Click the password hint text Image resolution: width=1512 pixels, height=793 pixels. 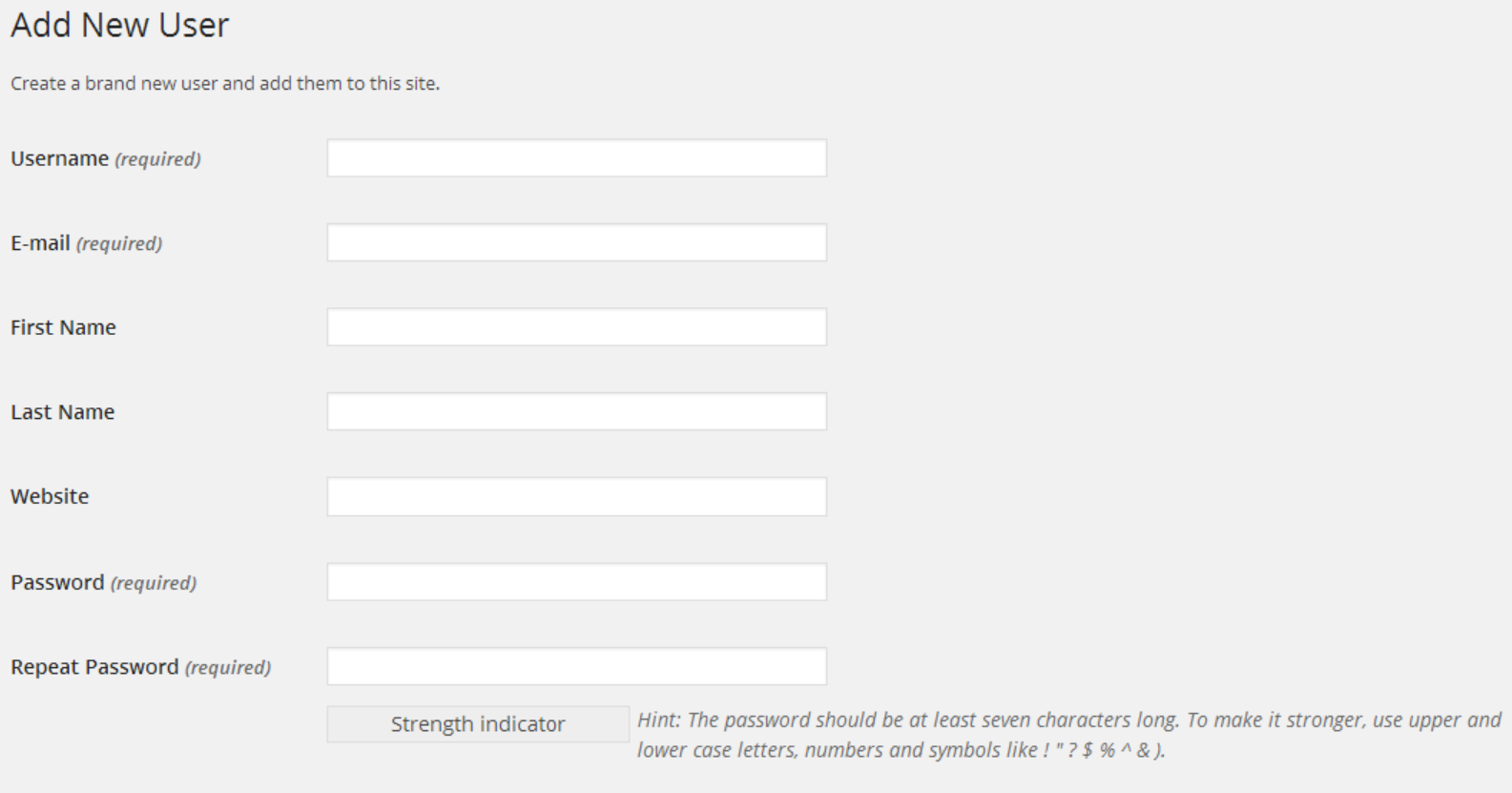pos(1068,735)
